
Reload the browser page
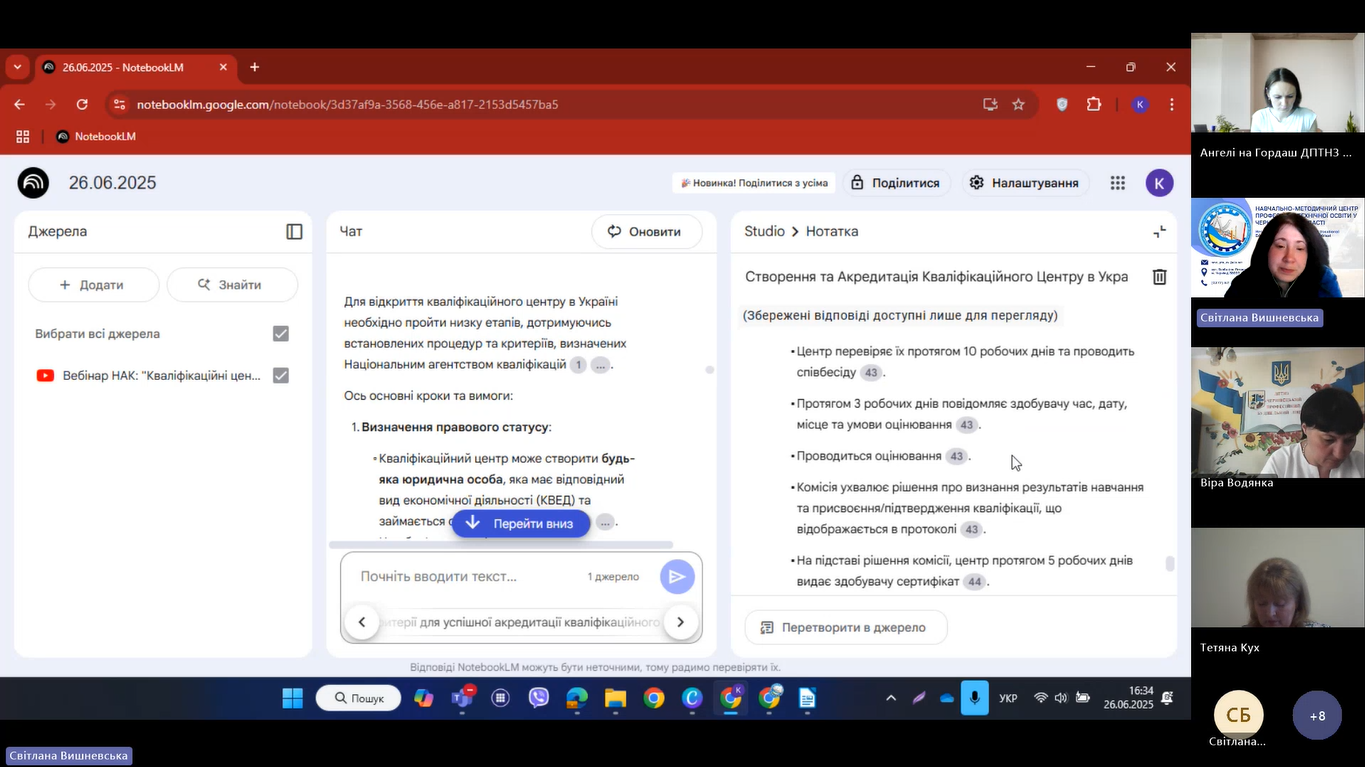click(x=82, y=104)
